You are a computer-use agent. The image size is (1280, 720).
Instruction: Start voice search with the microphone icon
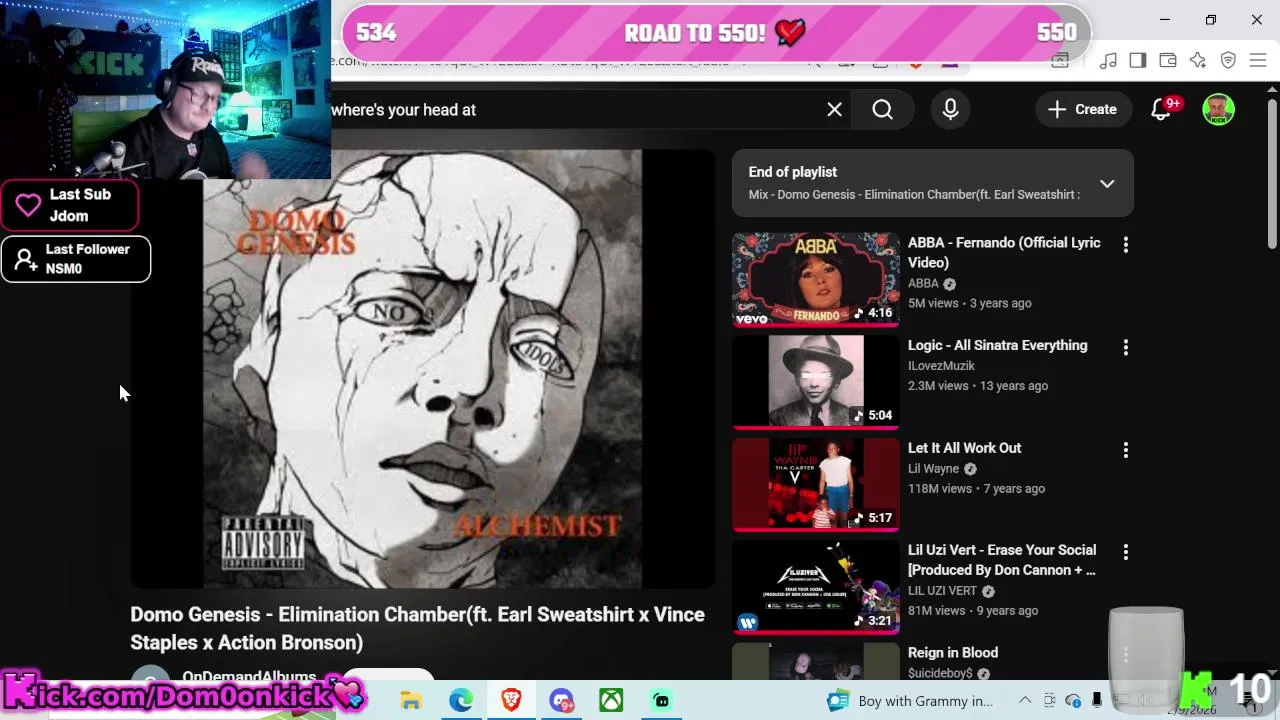tap(950, 110)
